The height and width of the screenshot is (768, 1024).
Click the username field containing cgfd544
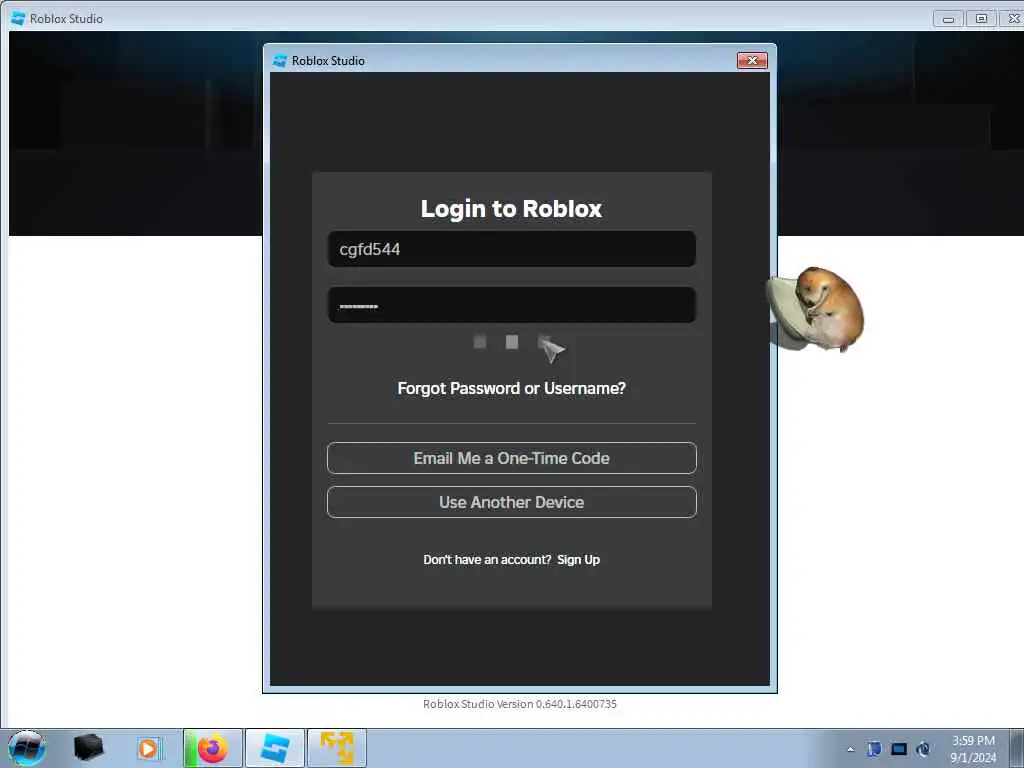[511, 249]
